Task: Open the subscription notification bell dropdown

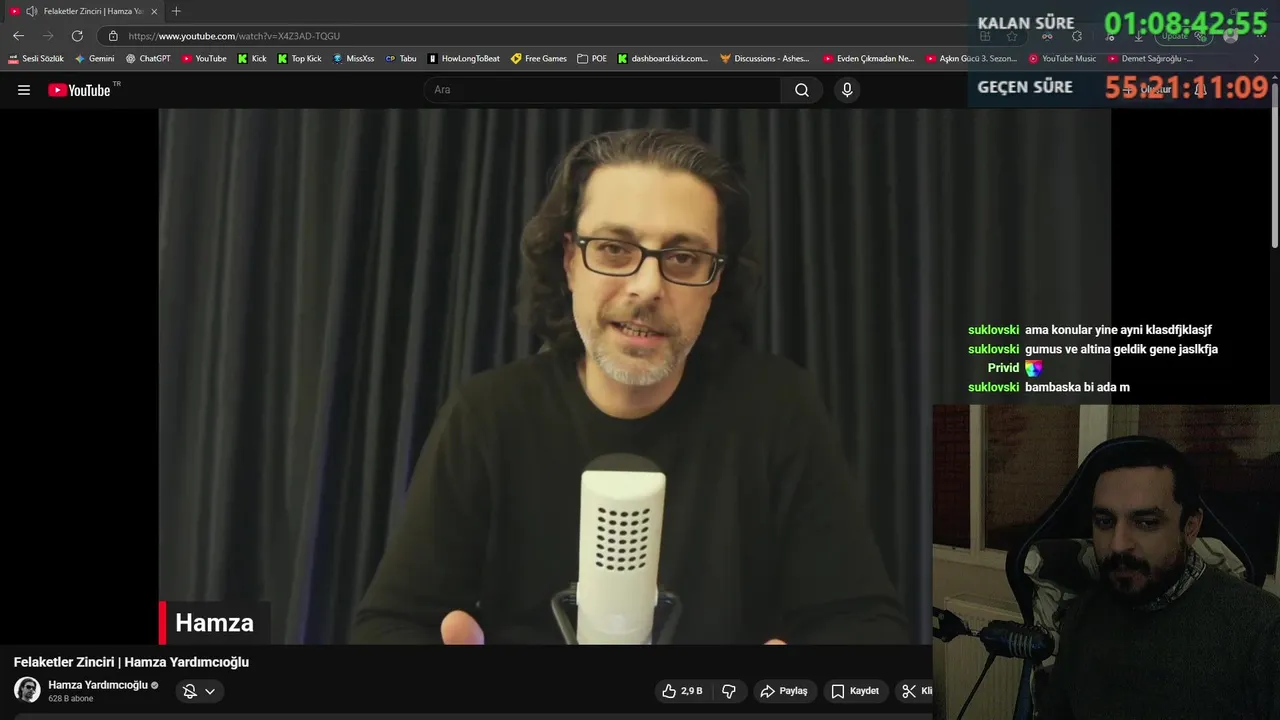Action: point(199,691)
